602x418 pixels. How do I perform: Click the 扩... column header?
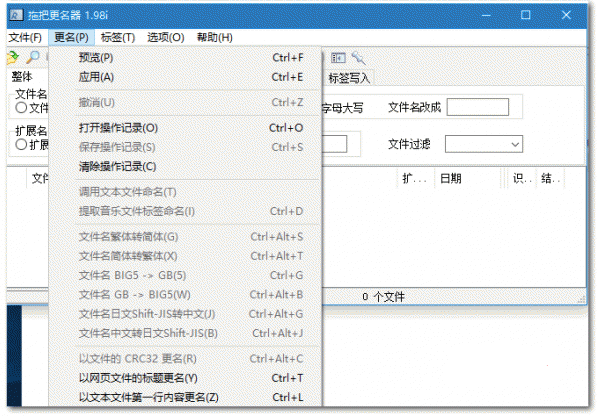[415, 178]
